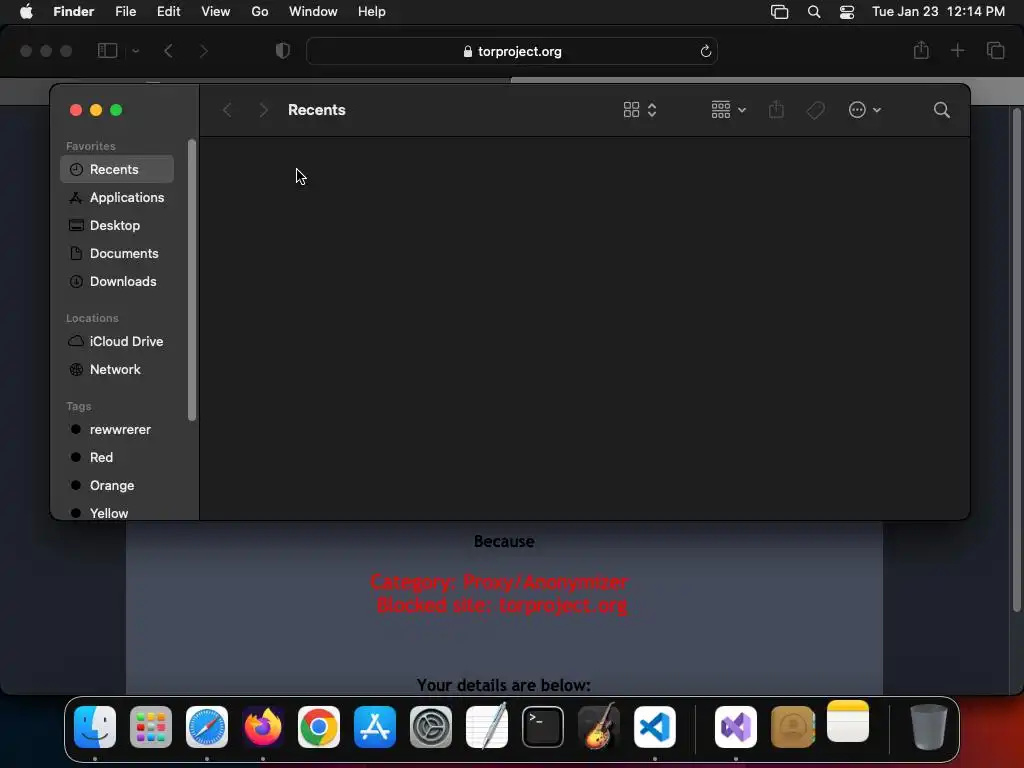Open GarageBand from the Dock

point(599,726)
